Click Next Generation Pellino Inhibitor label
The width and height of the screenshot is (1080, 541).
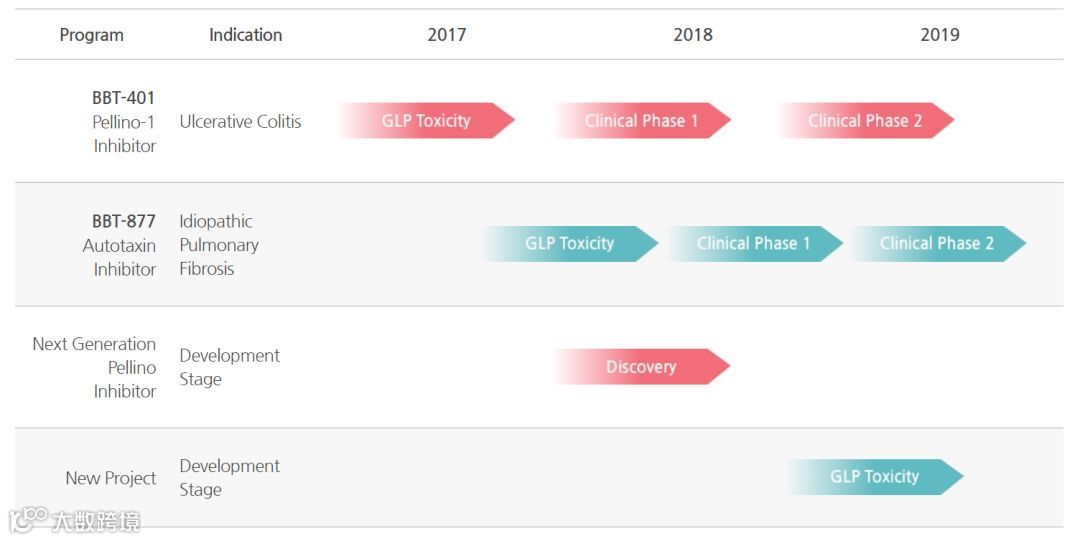point(94,367)
